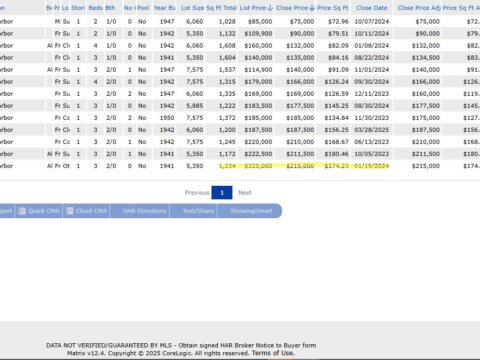Sort by the Close Date column
The image size is (480, 360).
point(372,8)
